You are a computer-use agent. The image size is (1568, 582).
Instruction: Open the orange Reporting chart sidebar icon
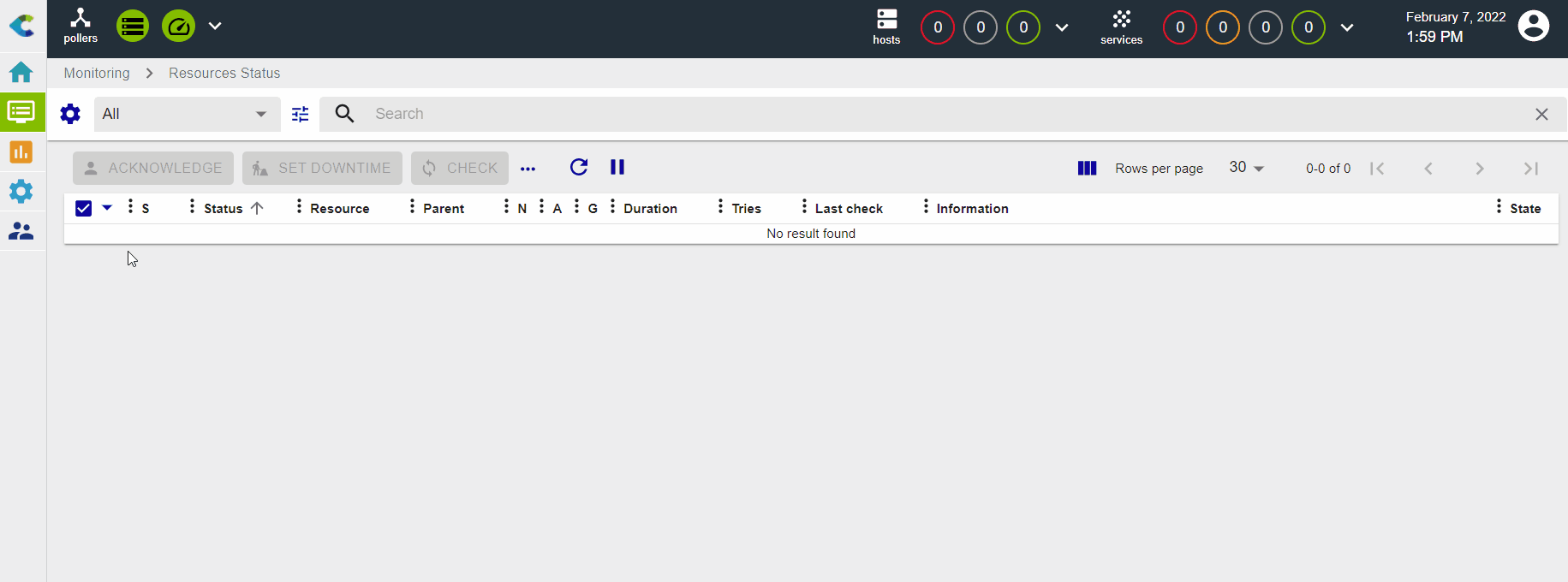pos(21,152)
